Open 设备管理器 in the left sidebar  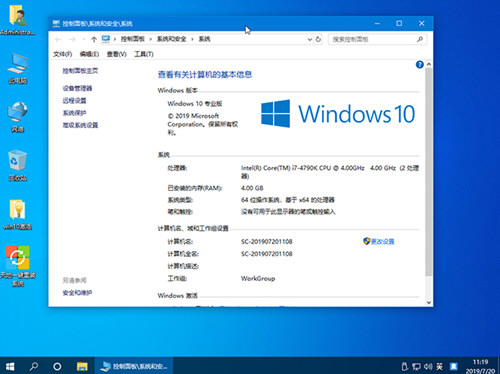[x=77, y=88]
